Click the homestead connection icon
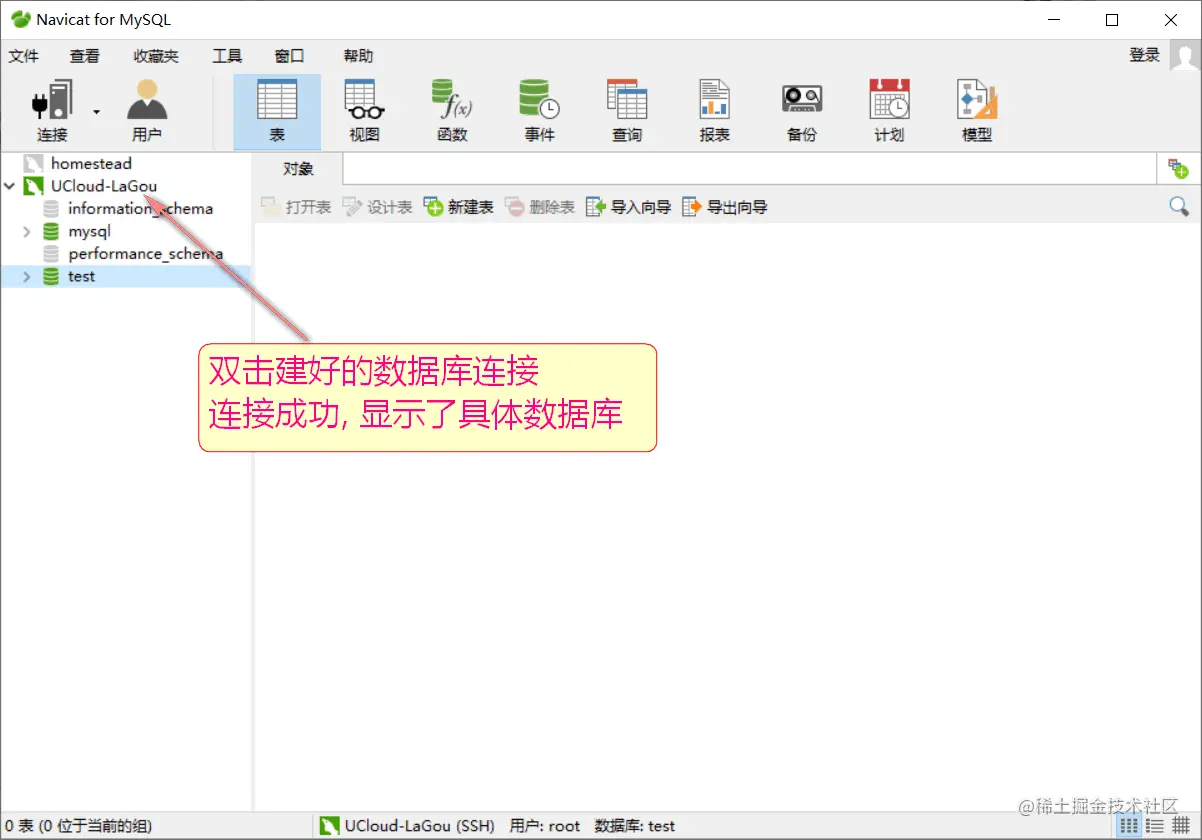The height and width of the screenshot is (840, 1202). tap(34, 163)
